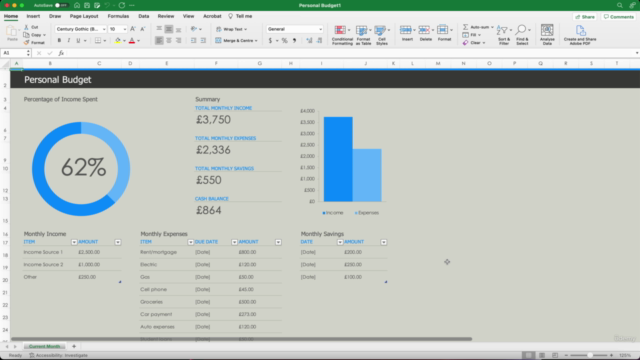Open the search magnifier in title bar
This screenshot has height=360, width=640.
(620, 5)
